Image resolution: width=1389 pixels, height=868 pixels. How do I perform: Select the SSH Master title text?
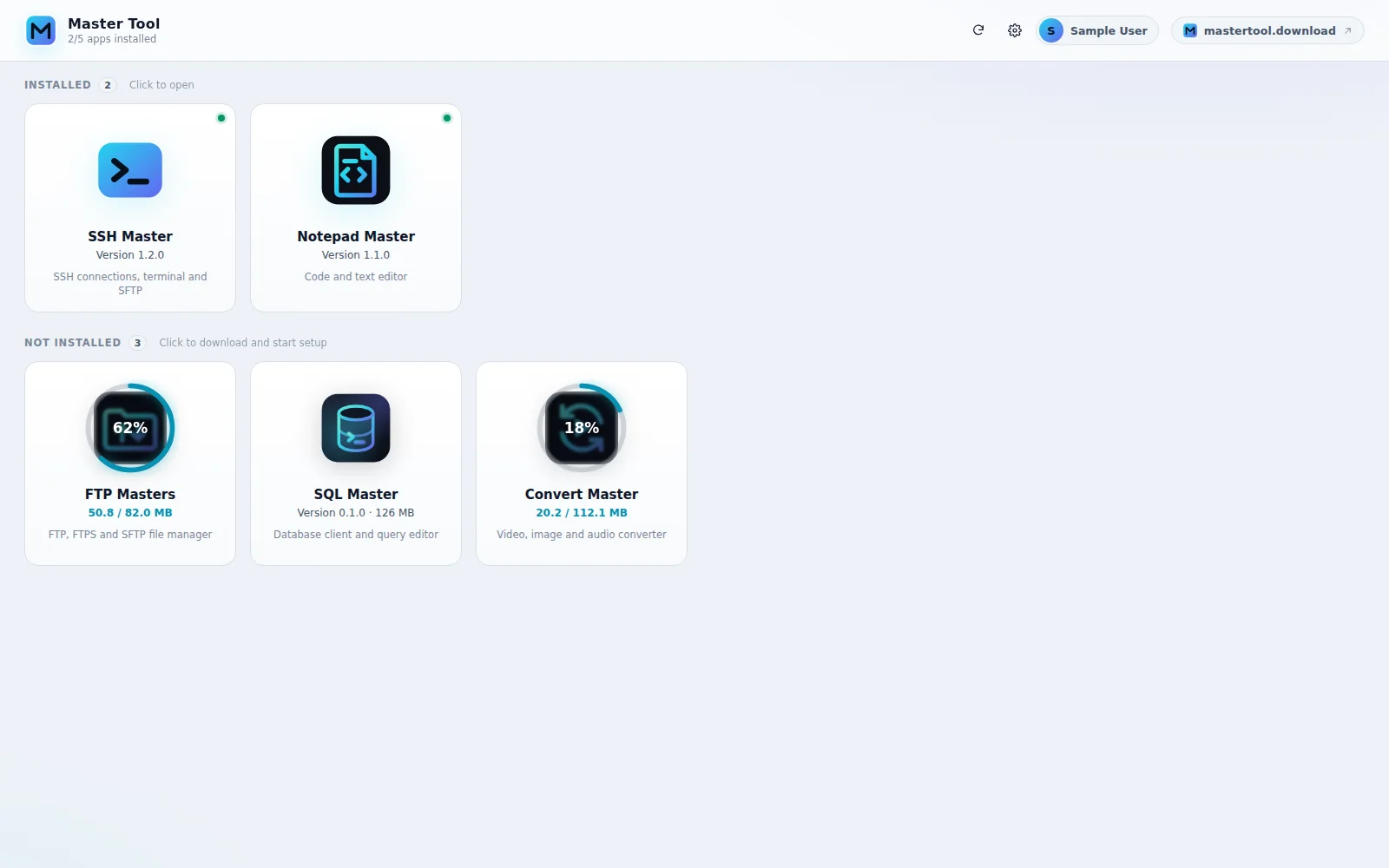(130, 236)
